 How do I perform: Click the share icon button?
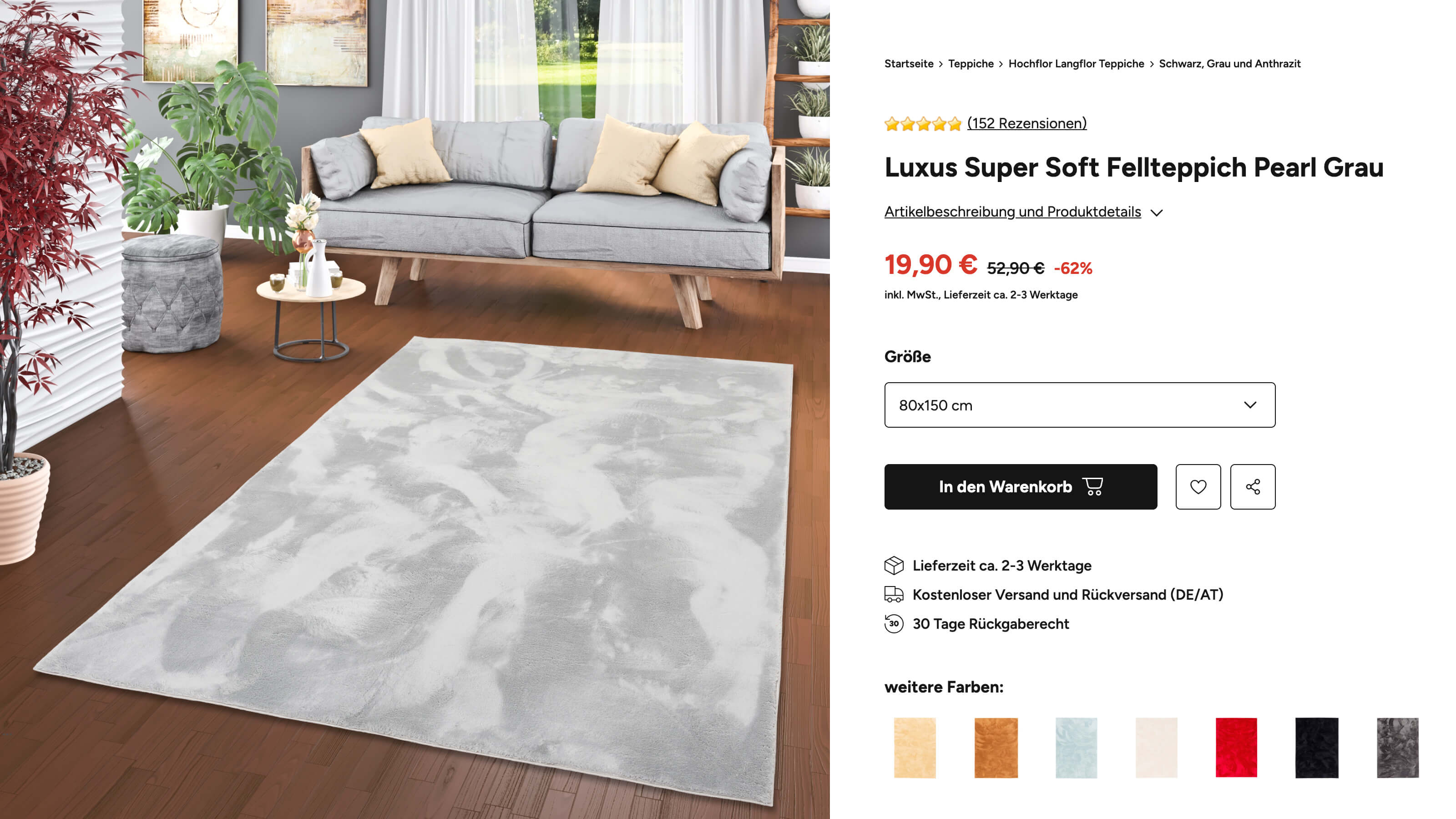pos(1253,487)
